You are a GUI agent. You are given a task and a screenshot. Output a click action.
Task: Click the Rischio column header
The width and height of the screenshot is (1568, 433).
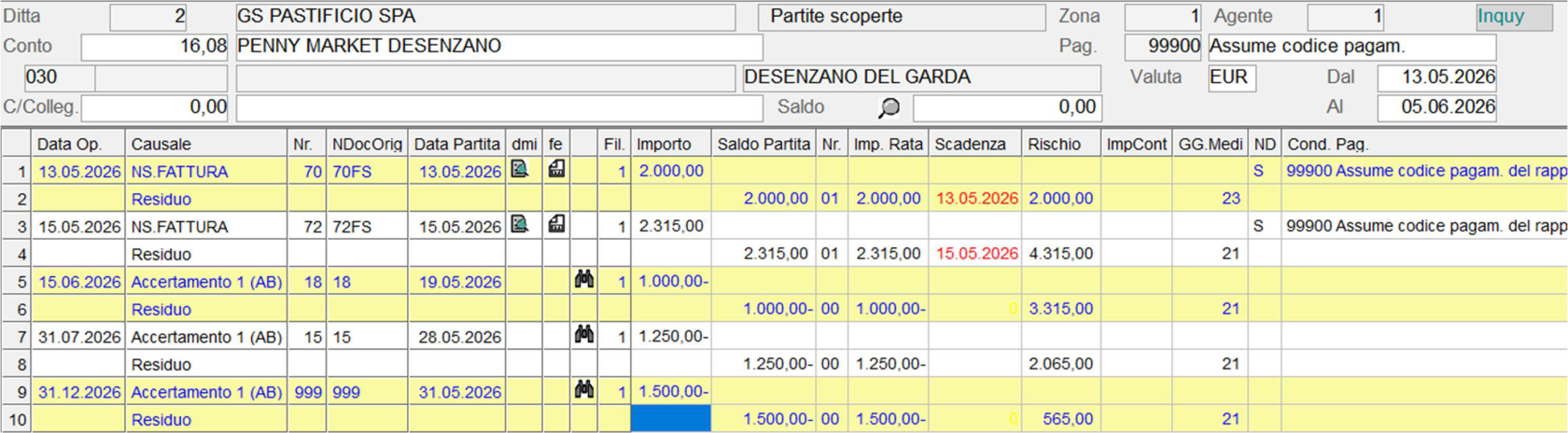1060,144
